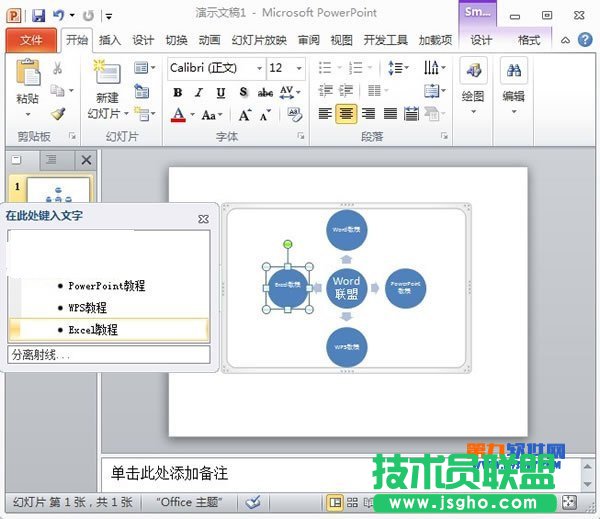Toggle text Shadow formatting
This screenshot has width=600, height=519.
tap(243, 92)
